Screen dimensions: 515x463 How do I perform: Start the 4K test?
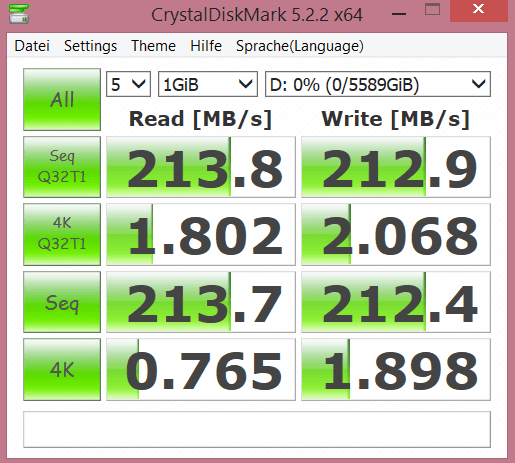[x=62, y=369]
